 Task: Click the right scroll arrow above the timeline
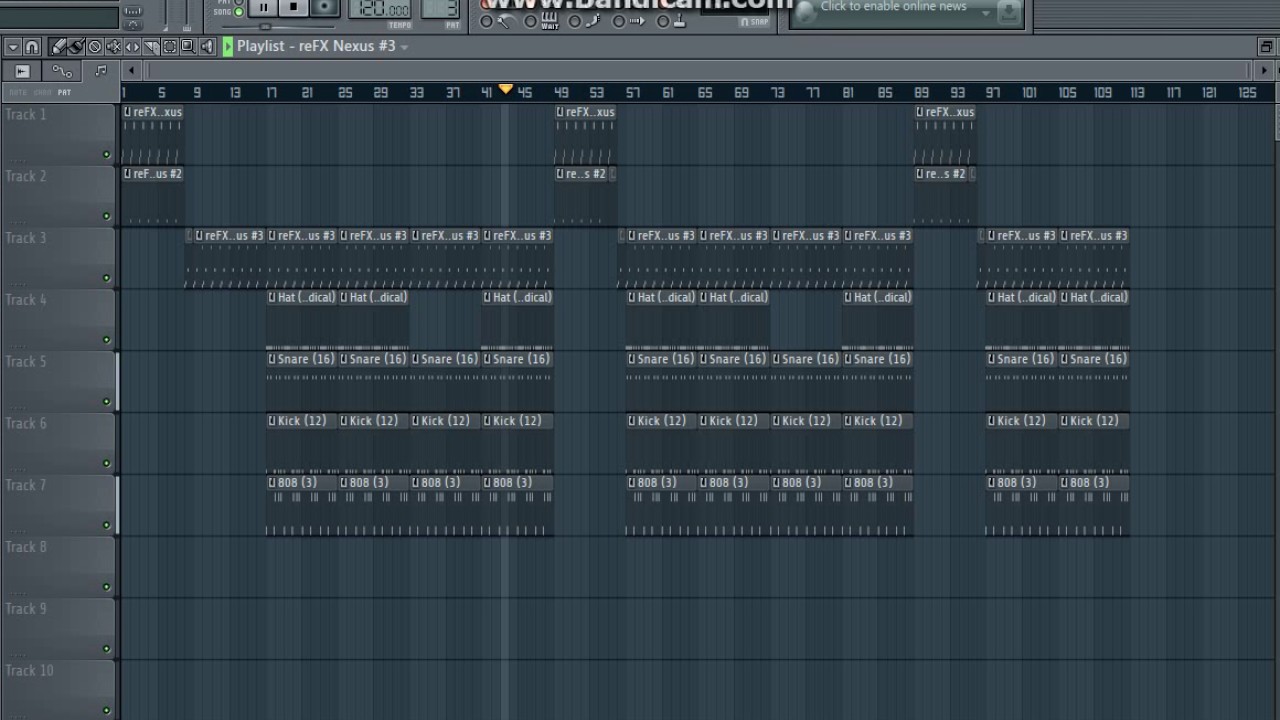[1264, 70]
